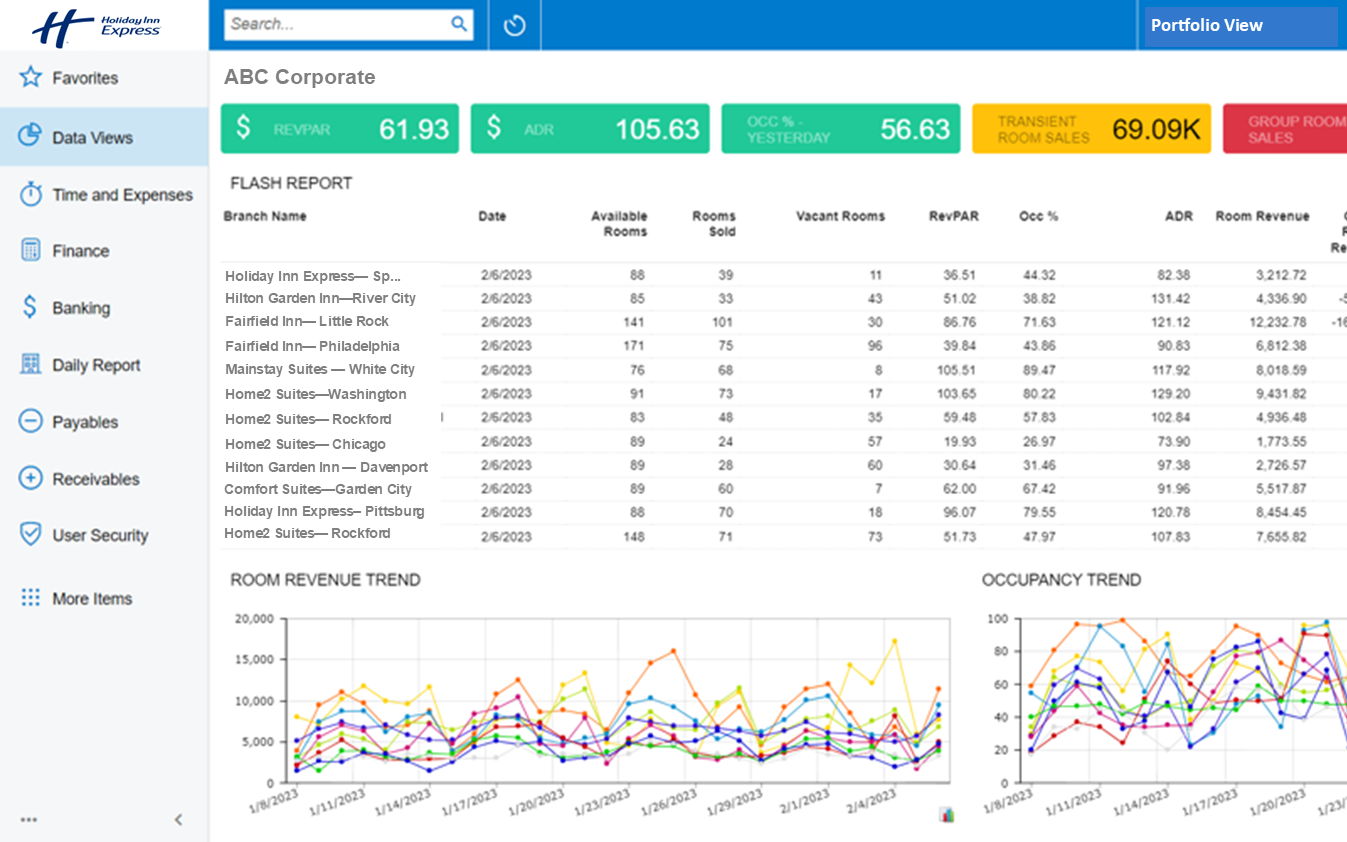Click the Time and Expenses stopwatch icon
The image size is (1347, 842).
31,194
